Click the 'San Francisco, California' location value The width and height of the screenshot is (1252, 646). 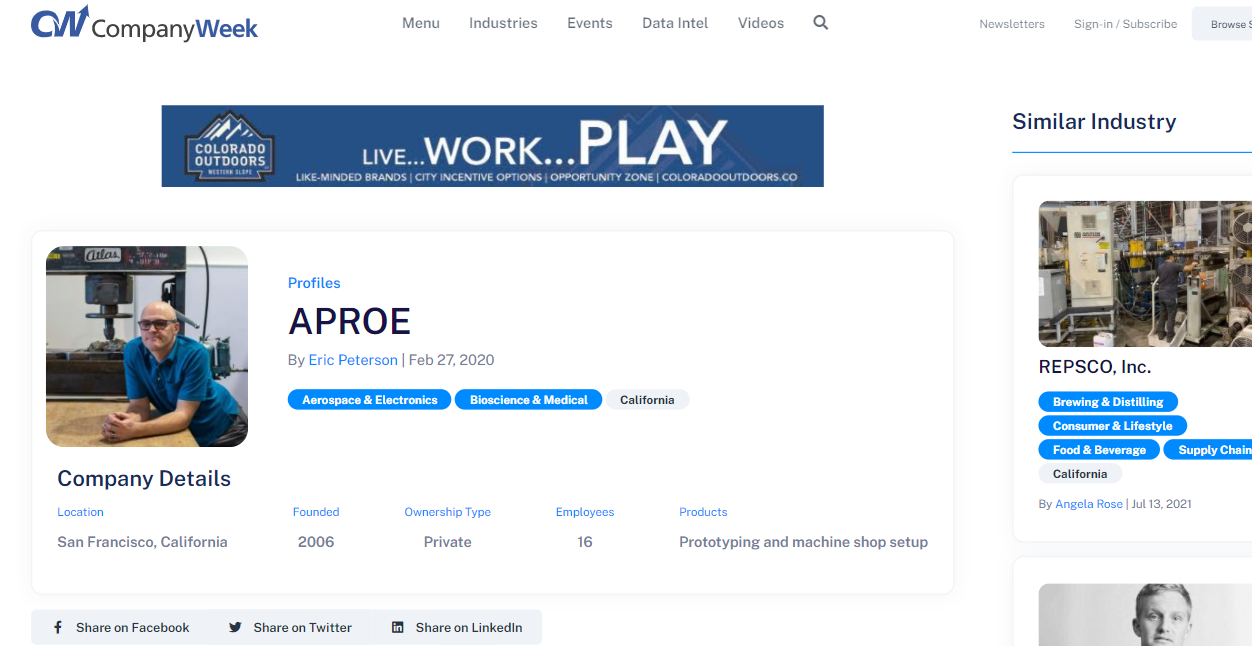[x=142, y=542]
